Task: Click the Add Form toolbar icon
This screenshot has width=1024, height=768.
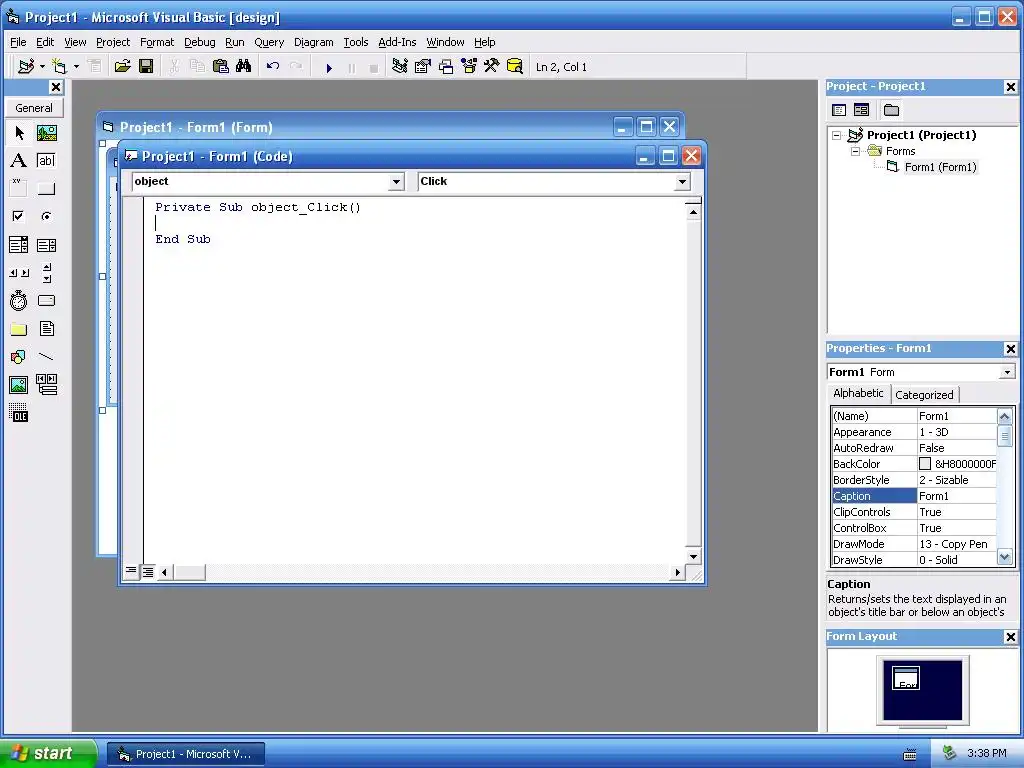Action: (x=59, y=67)
